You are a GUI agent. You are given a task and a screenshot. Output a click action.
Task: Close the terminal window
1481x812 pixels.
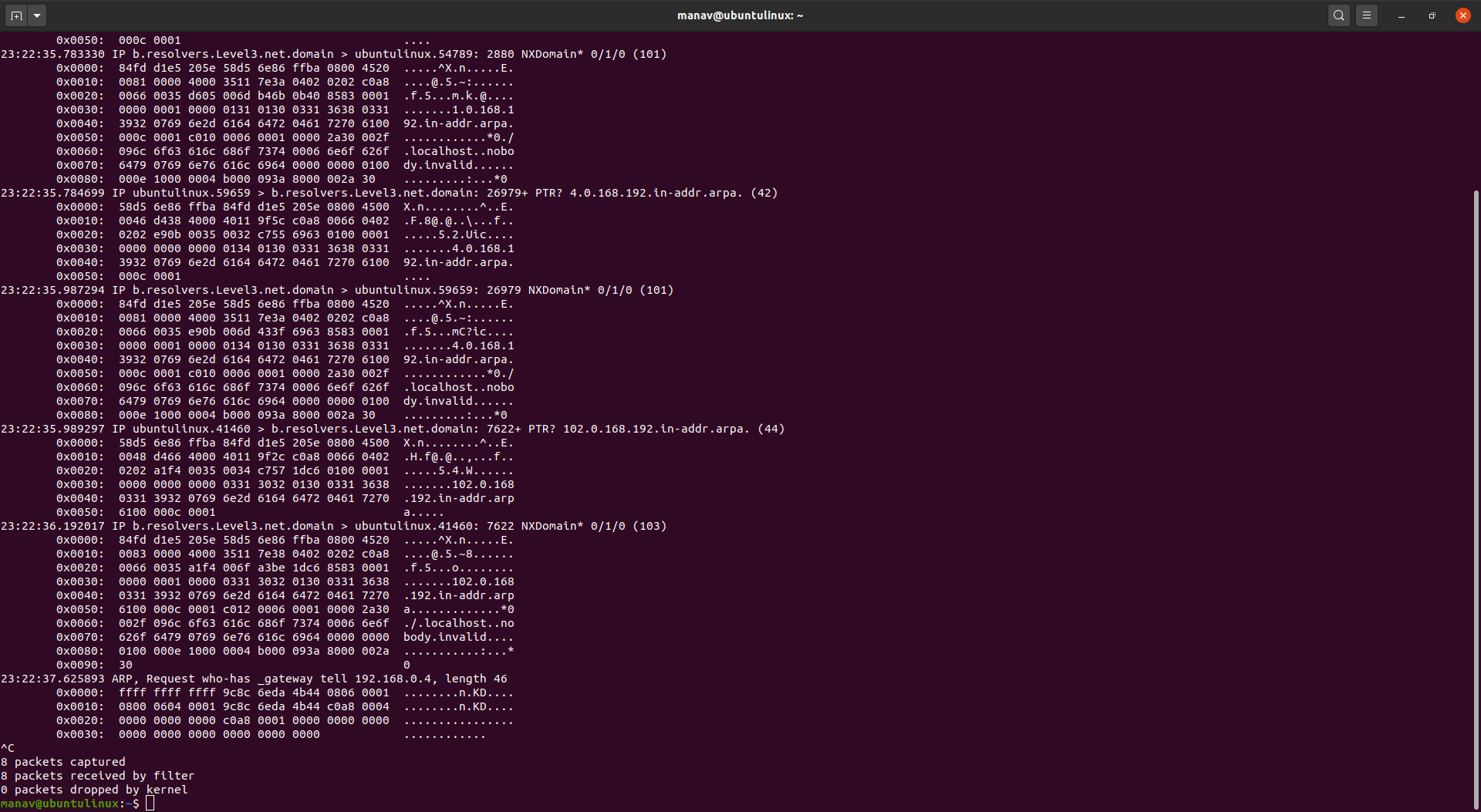point(1463,15)
